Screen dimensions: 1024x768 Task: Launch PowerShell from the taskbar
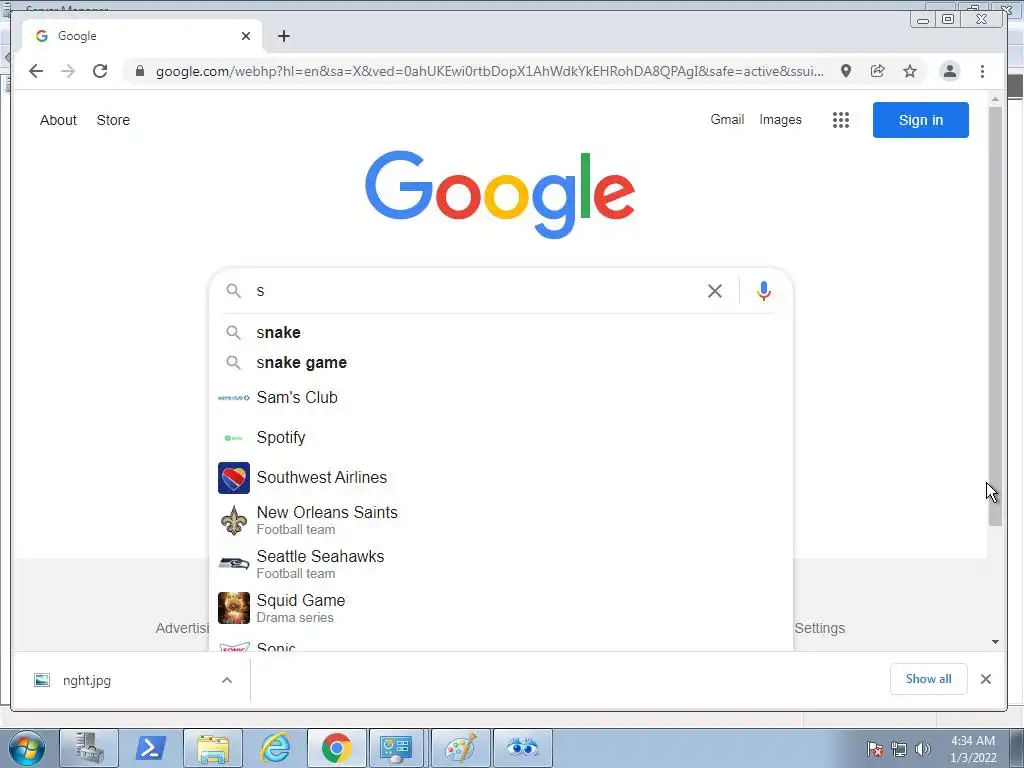pyautogui.click(x=150, y=748)
